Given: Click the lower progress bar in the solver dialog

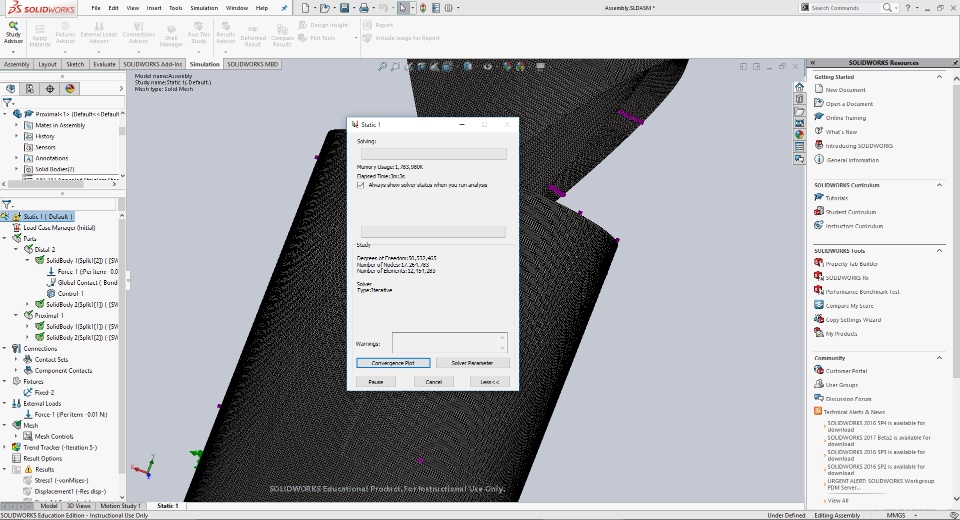Looking at the screenshot, I should [x=433, y=232].
